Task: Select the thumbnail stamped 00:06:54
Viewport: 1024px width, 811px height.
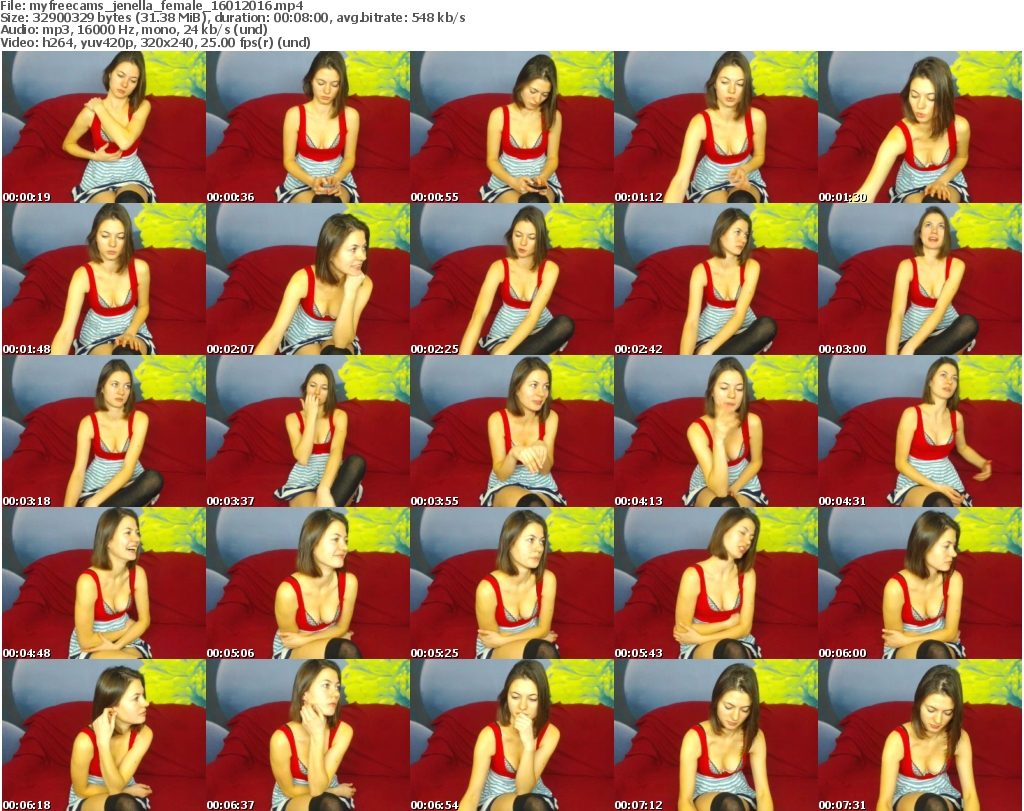Action: pos(512,735)
